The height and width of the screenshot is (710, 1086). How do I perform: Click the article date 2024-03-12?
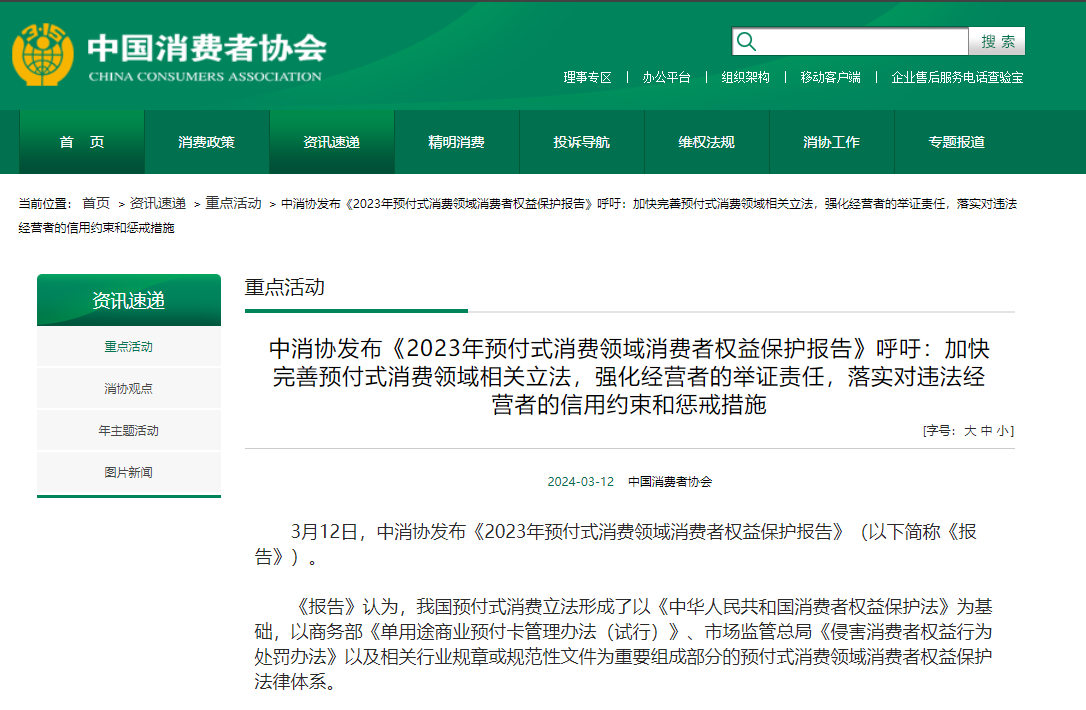click(580, 482)
